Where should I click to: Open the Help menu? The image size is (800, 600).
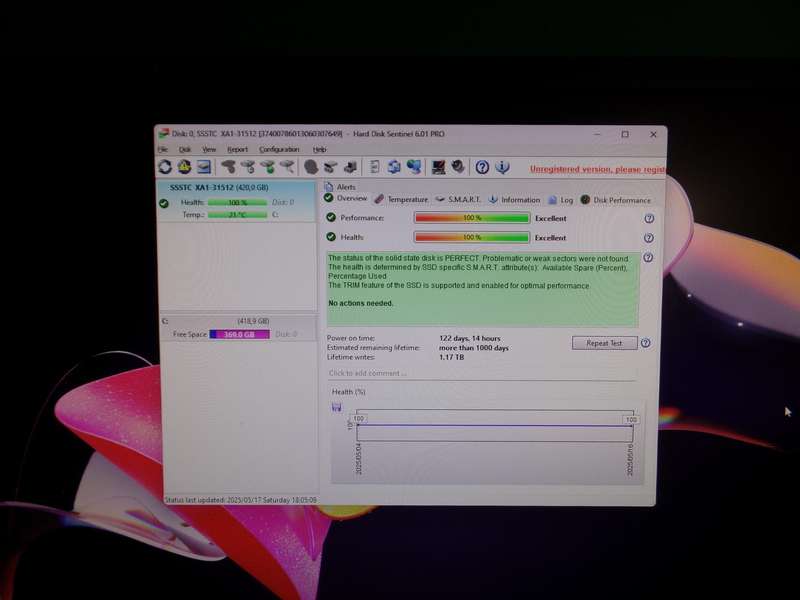click(319, 149)
